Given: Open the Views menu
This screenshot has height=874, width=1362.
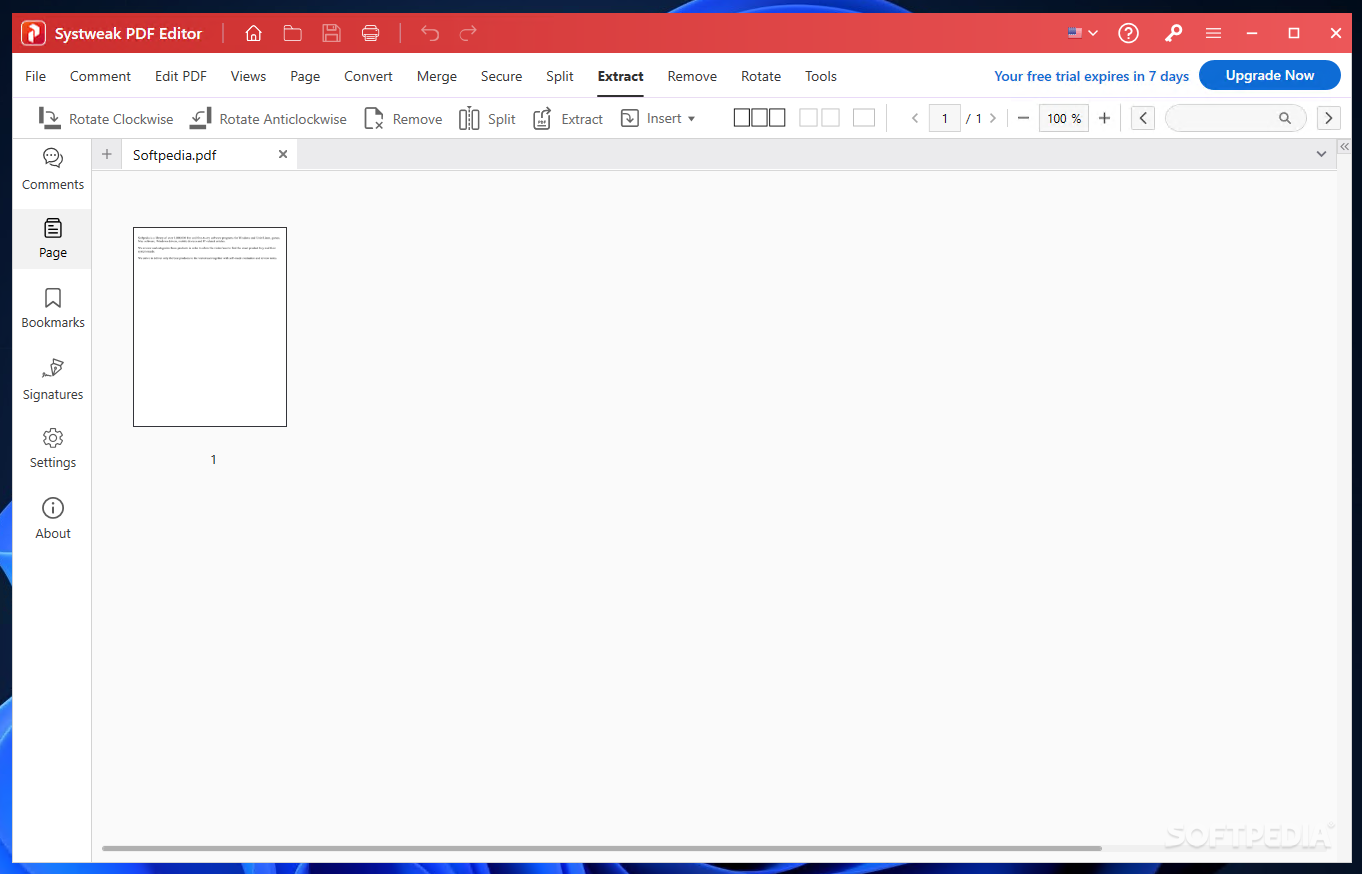Looking at the screenshot, I should pyautogui.click(x=248, y=76).
